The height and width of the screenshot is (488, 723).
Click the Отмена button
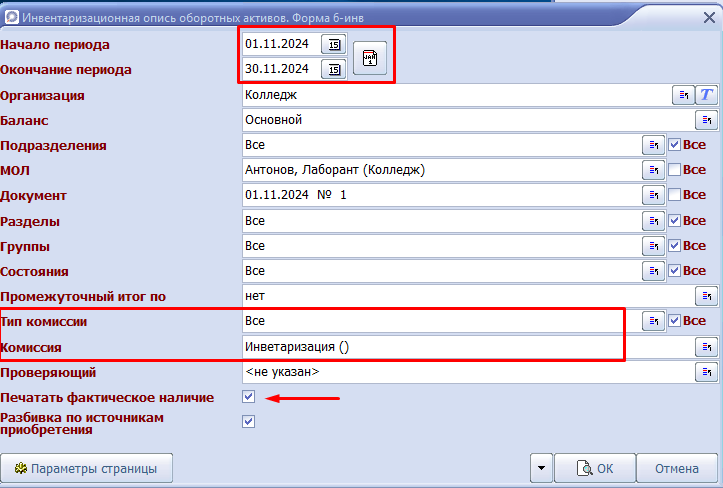tap(677, 468)
